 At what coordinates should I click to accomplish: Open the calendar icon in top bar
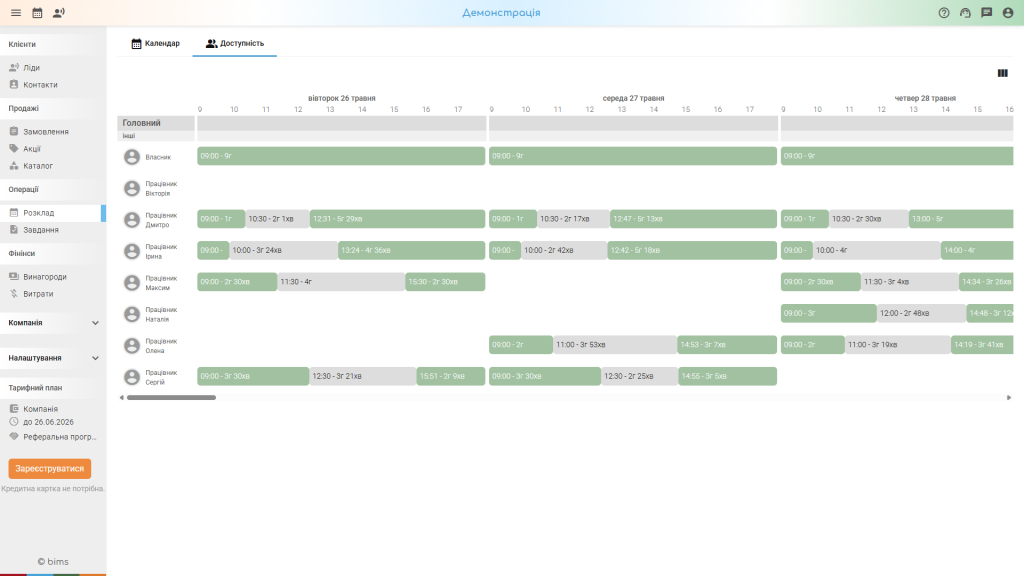(37, 12)
